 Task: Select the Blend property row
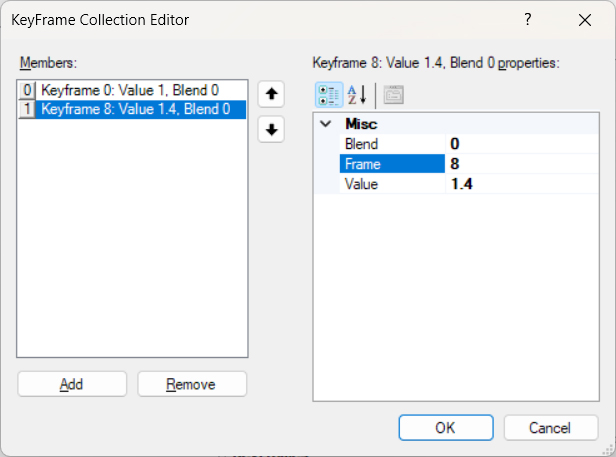pyautogui.click(x=390, y=144)
